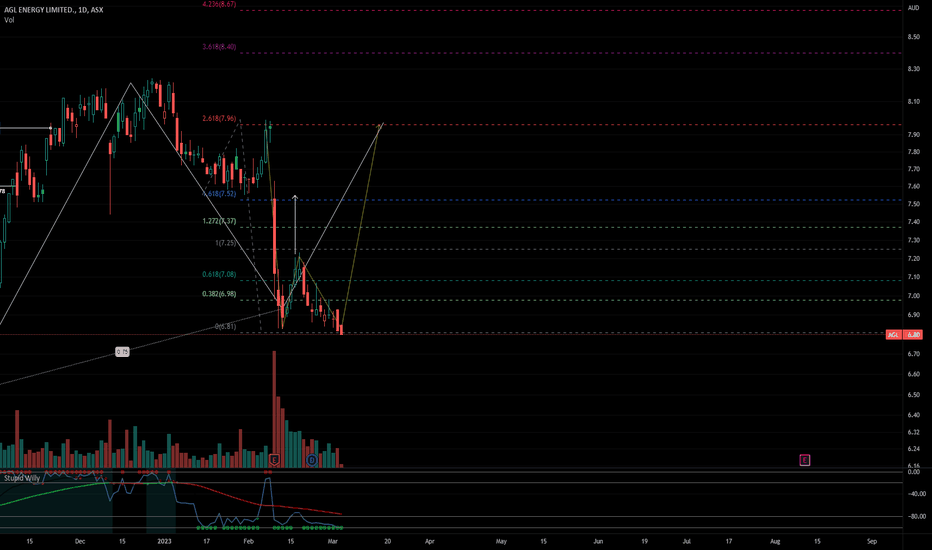Select the 0.618(7.08) Fibonacci level label
Screen dimensions: 932x550
tap(219, 275)
